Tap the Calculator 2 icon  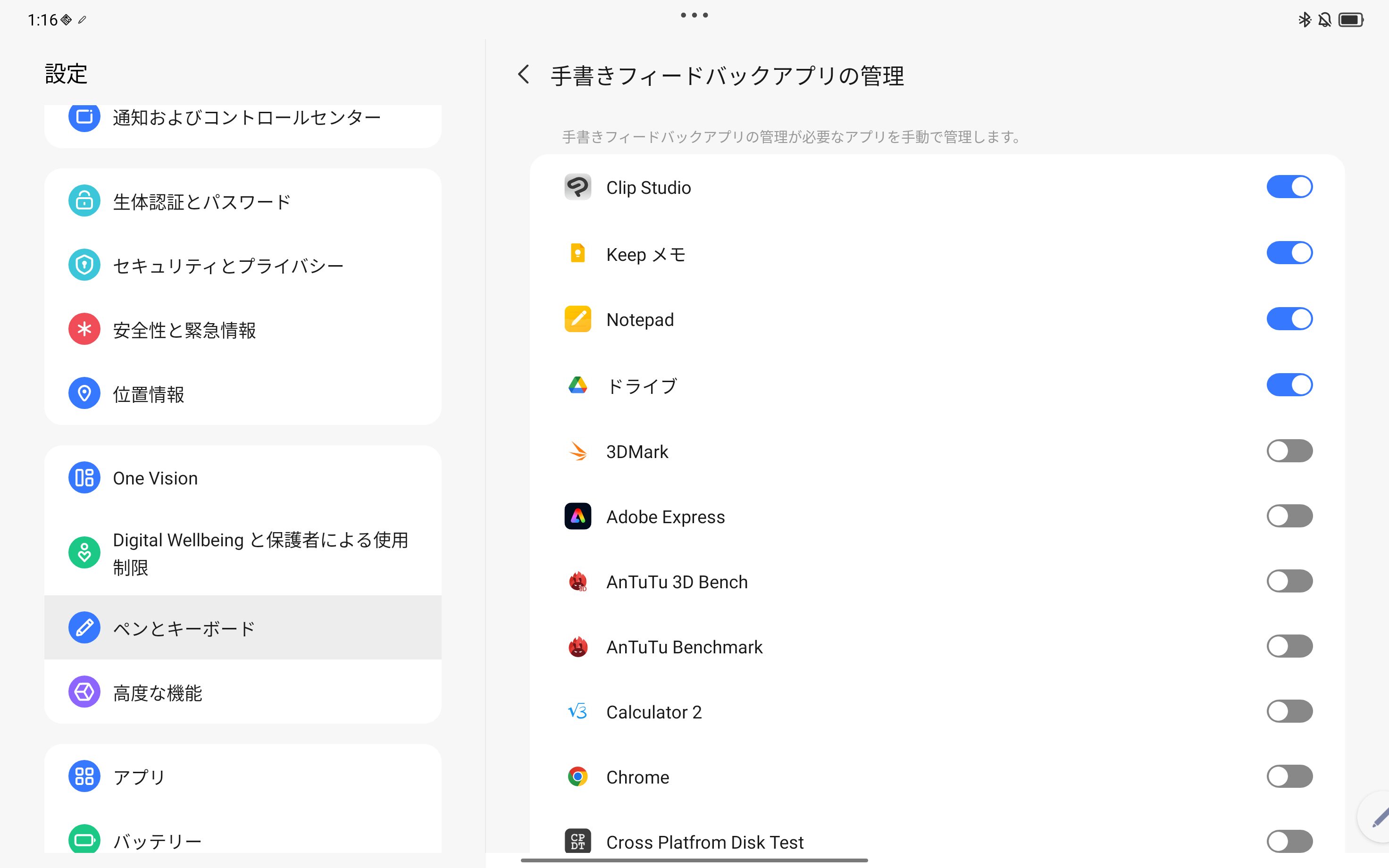[577, 712]
